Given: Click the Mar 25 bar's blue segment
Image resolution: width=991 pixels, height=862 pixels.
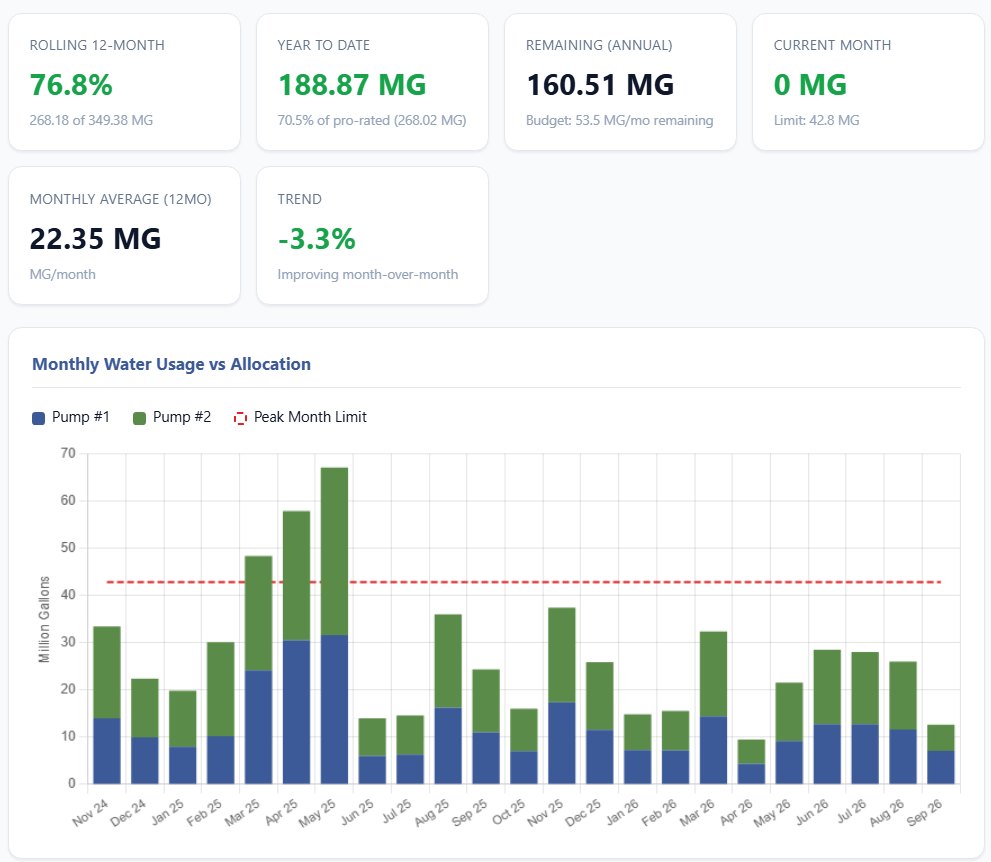Looking at the screenshot, I should coord(258,727).
